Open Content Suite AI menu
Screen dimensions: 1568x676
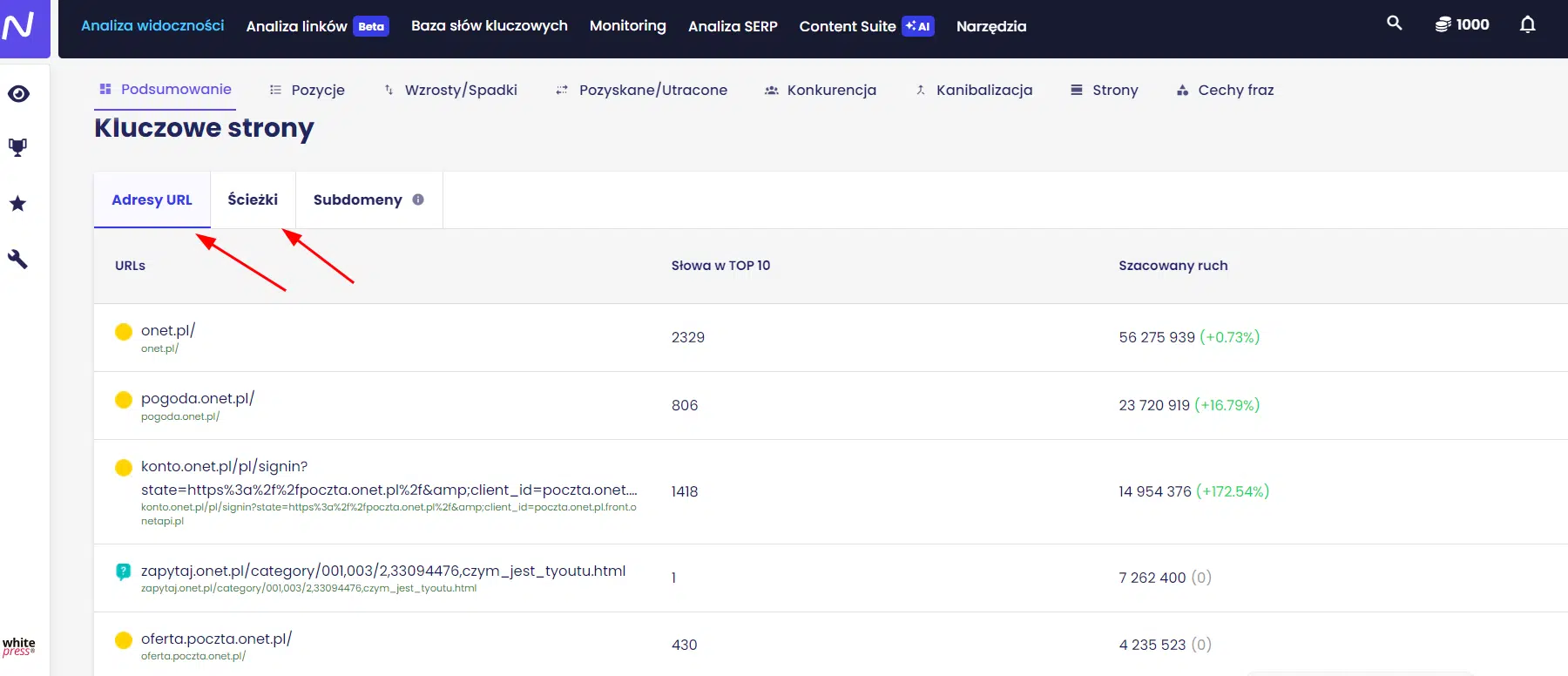tap(867, 26)
